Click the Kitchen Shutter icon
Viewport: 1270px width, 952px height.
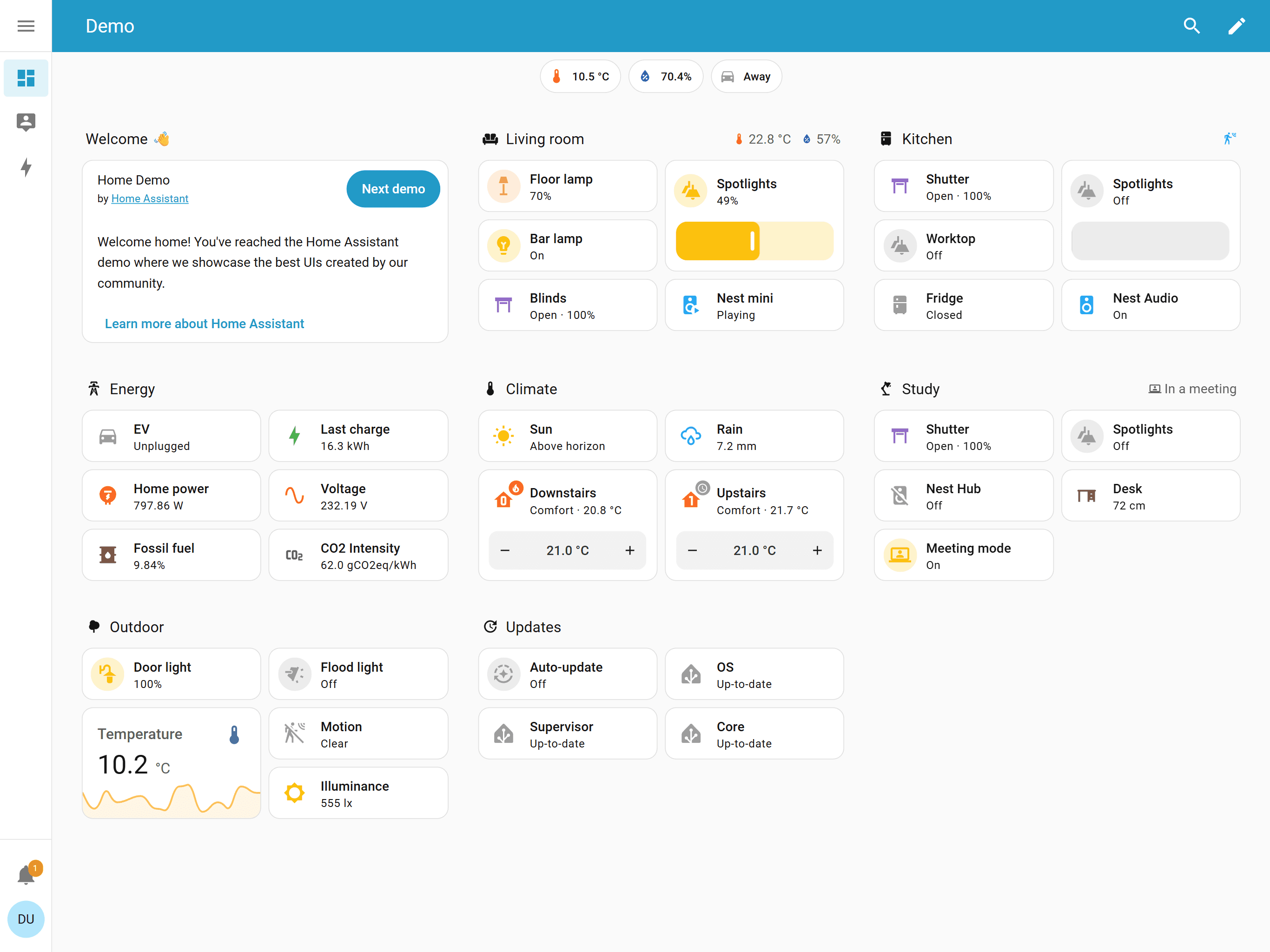pos(900,186)
